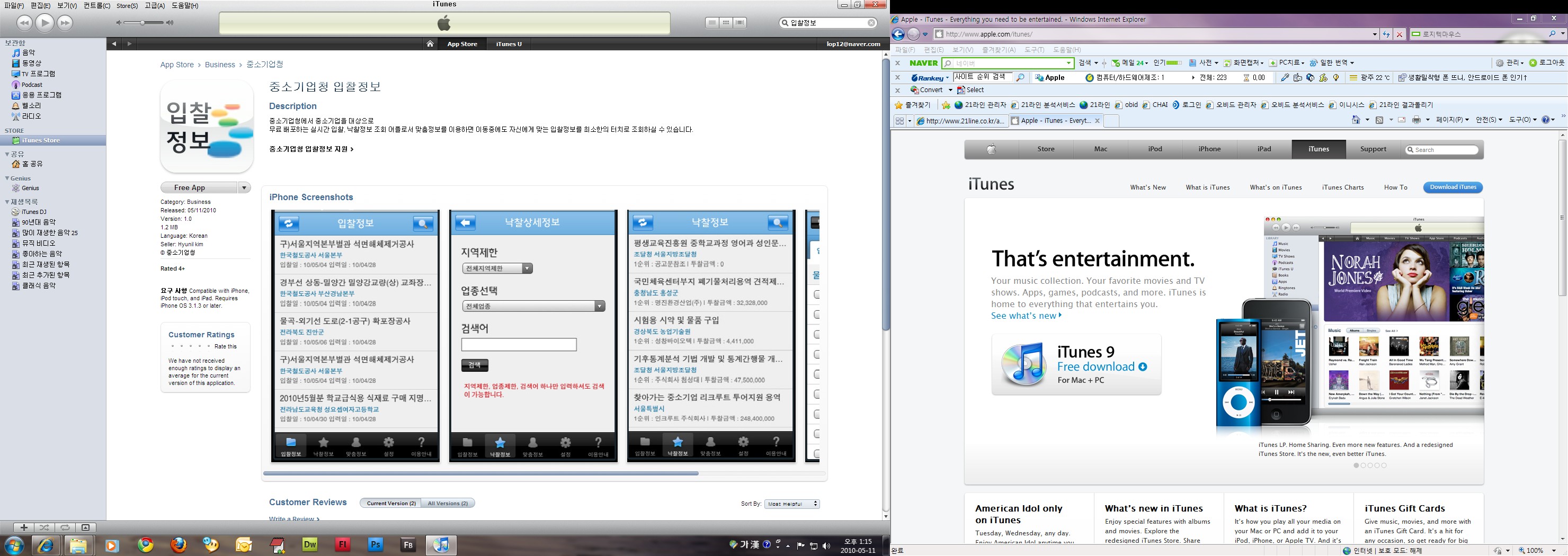Screen dimensions: 1568x556
Task: Go forward in iTunes Store navigation
Action: tap(129, 44)
